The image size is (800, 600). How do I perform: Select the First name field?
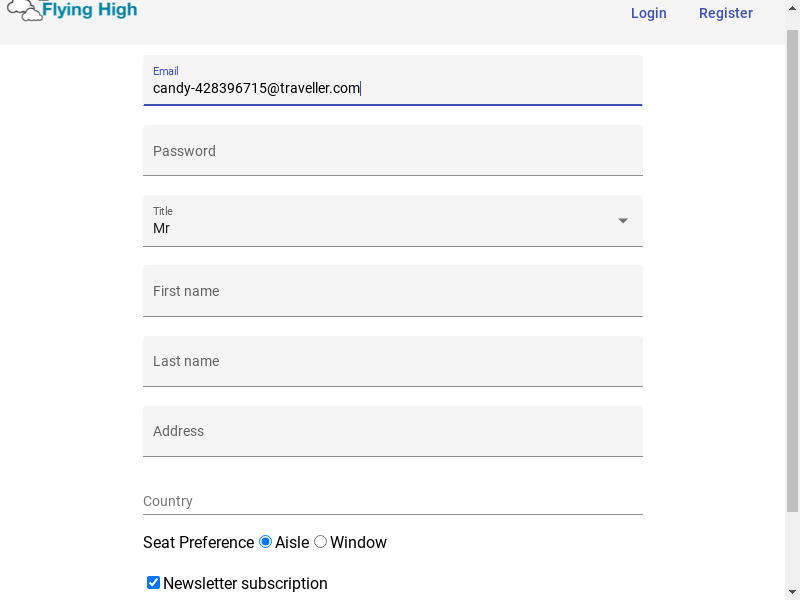point(393,291)
